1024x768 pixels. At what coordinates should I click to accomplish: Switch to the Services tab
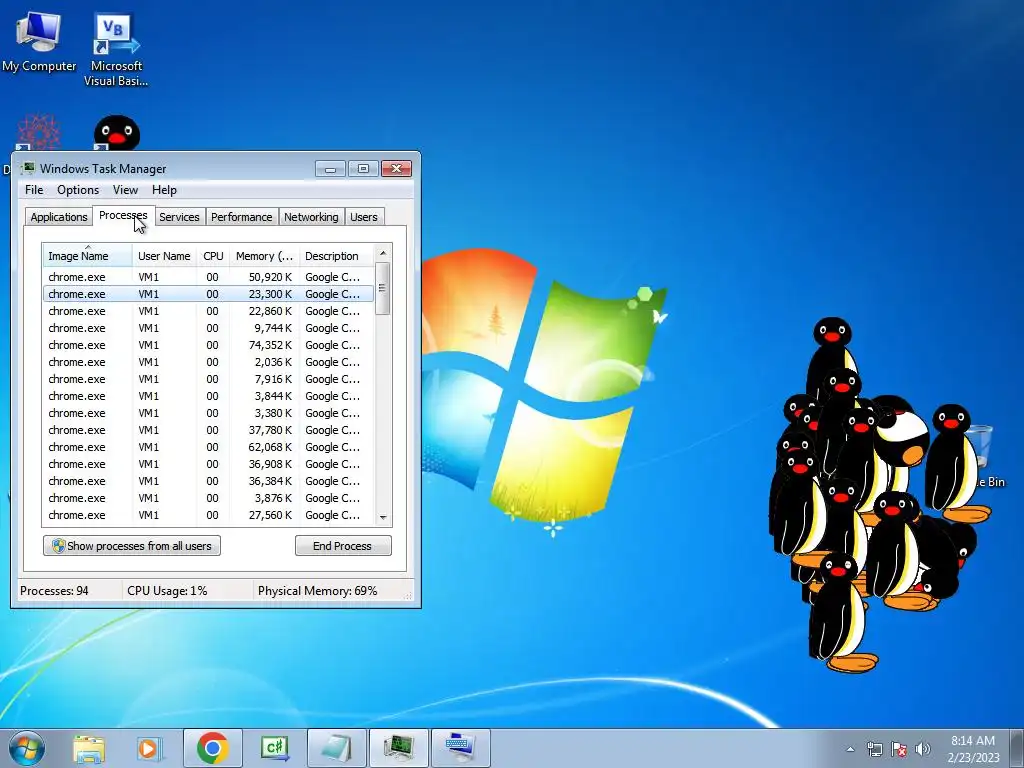tap(179, 217)
